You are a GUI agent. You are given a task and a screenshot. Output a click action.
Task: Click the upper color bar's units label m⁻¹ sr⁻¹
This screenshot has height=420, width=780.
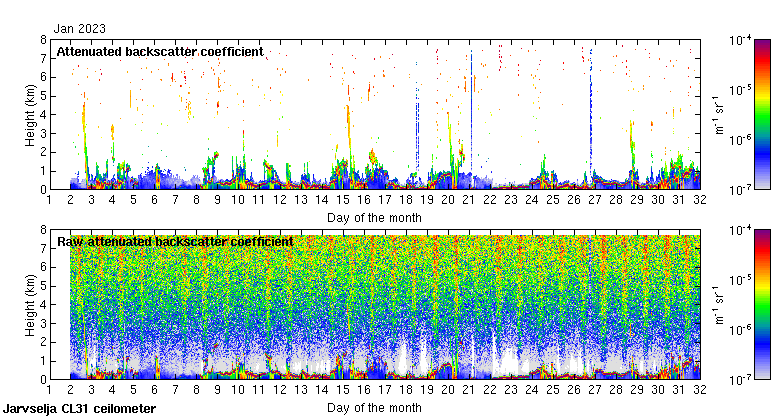[x=719, y=115]
